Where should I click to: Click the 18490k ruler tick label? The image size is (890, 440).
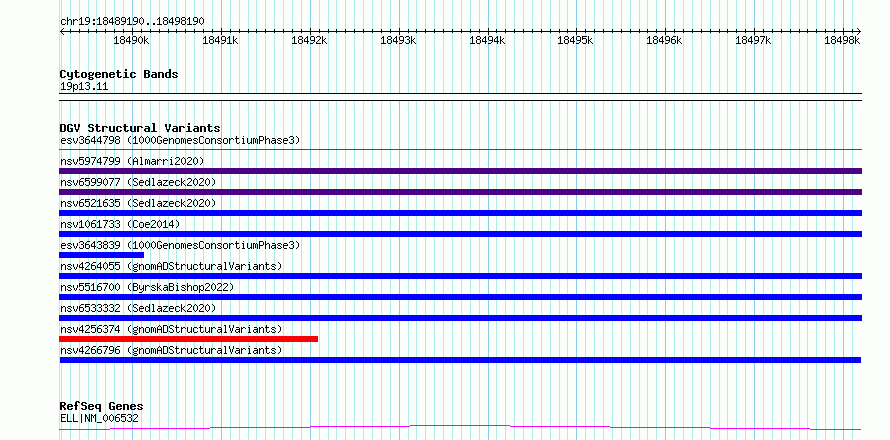[x=131, y=40]
